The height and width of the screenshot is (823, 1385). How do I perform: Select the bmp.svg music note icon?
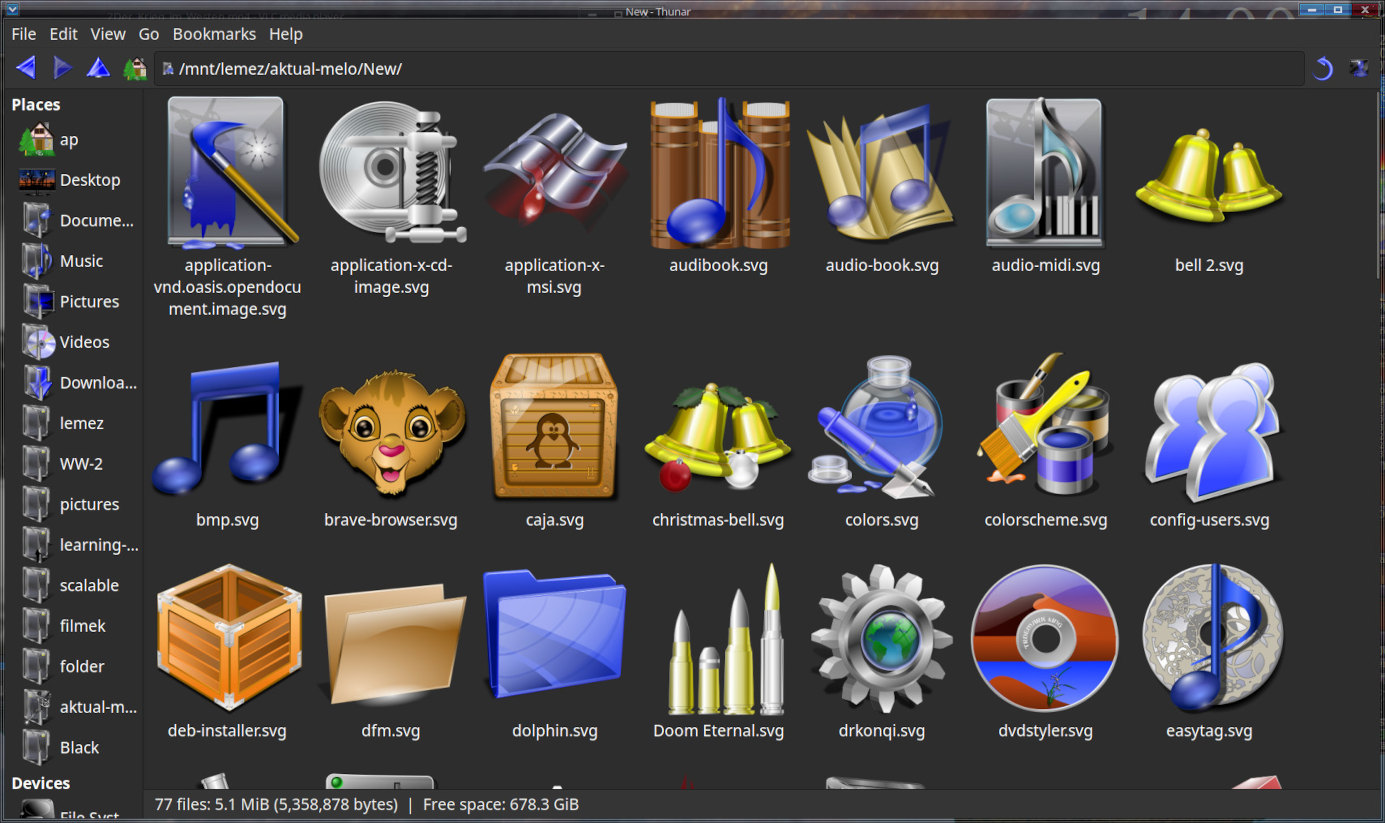point(226,428)
